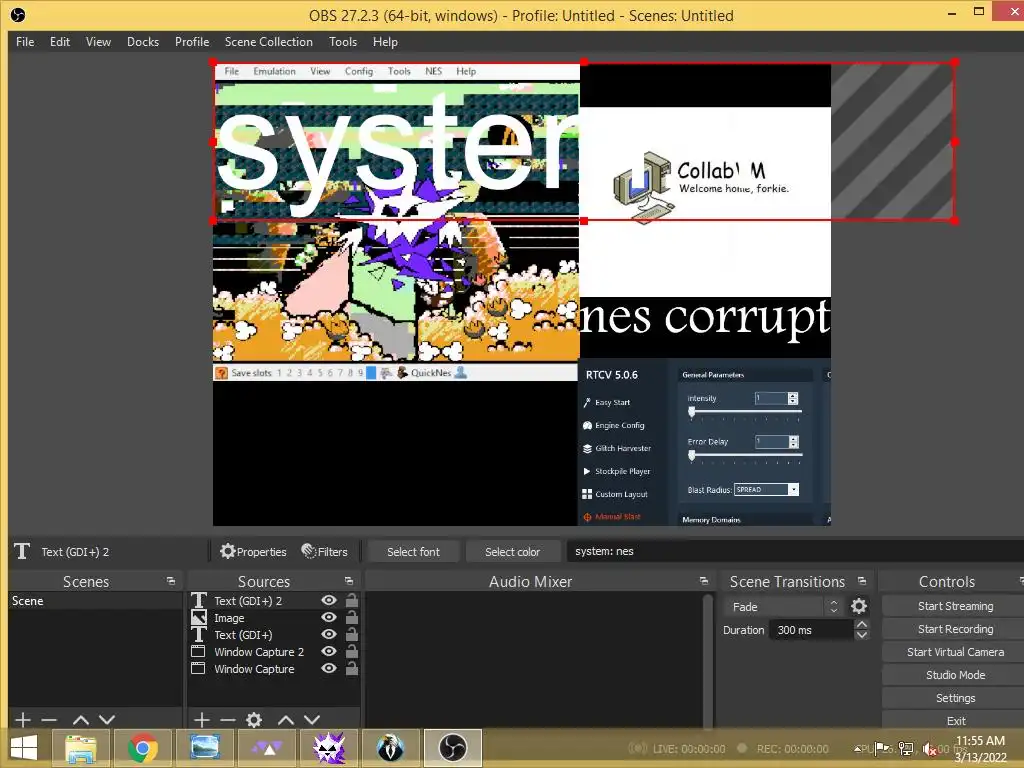1024x768 pixels.
Task: Open the Docks menu
Action: click(x=143, y=42)
